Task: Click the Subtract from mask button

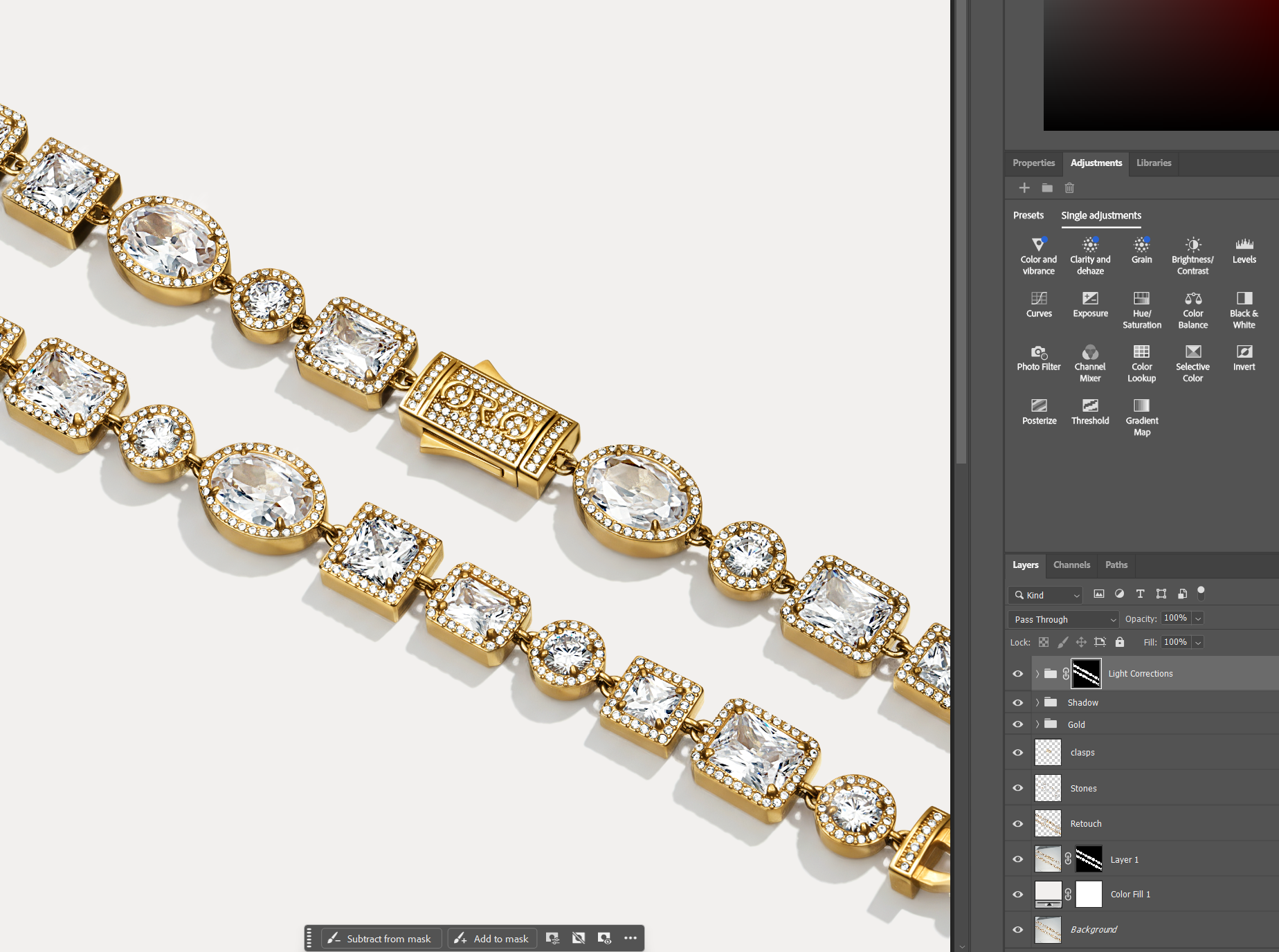Action: (x=381, y=939)
